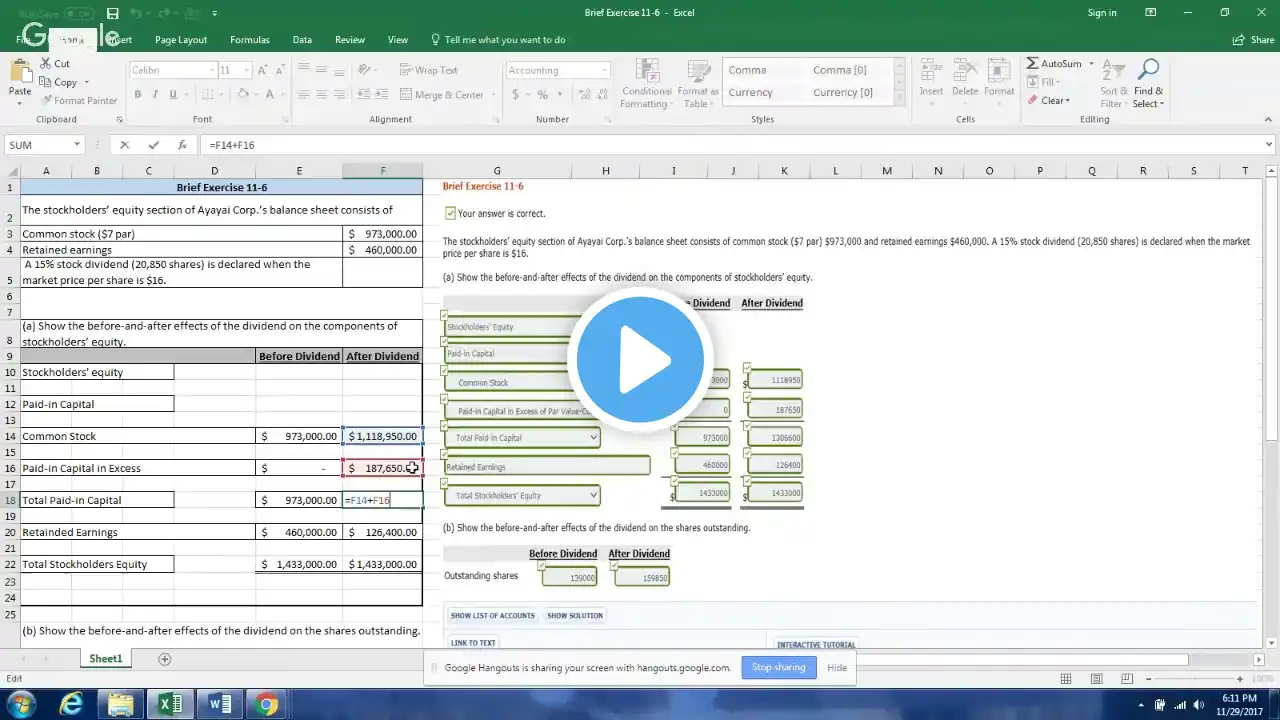1280x720 pixels.
Task: Add a new sheet with plus icon
Action: pyautogui.click(x=165, y=659)
